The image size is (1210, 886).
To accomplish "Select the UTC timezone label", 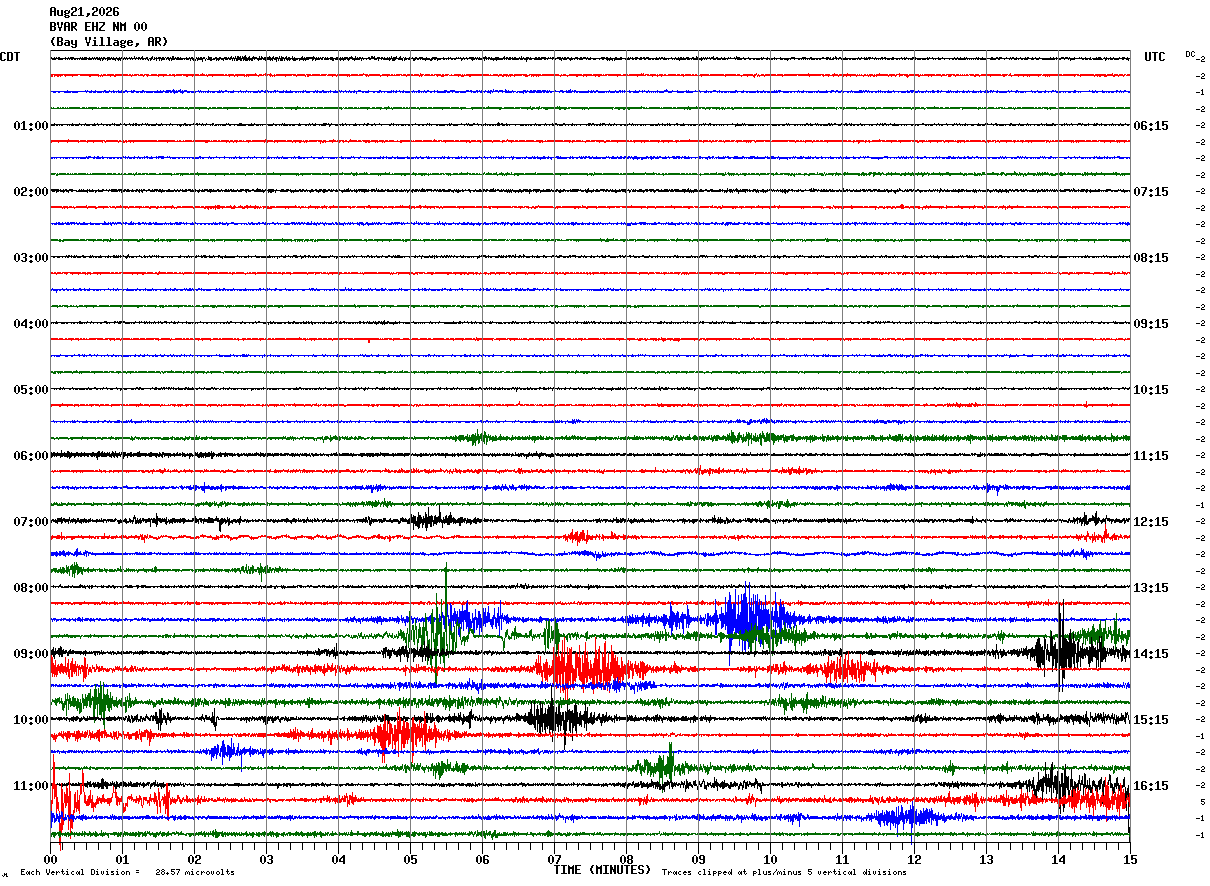I will tap(1155, 57).
